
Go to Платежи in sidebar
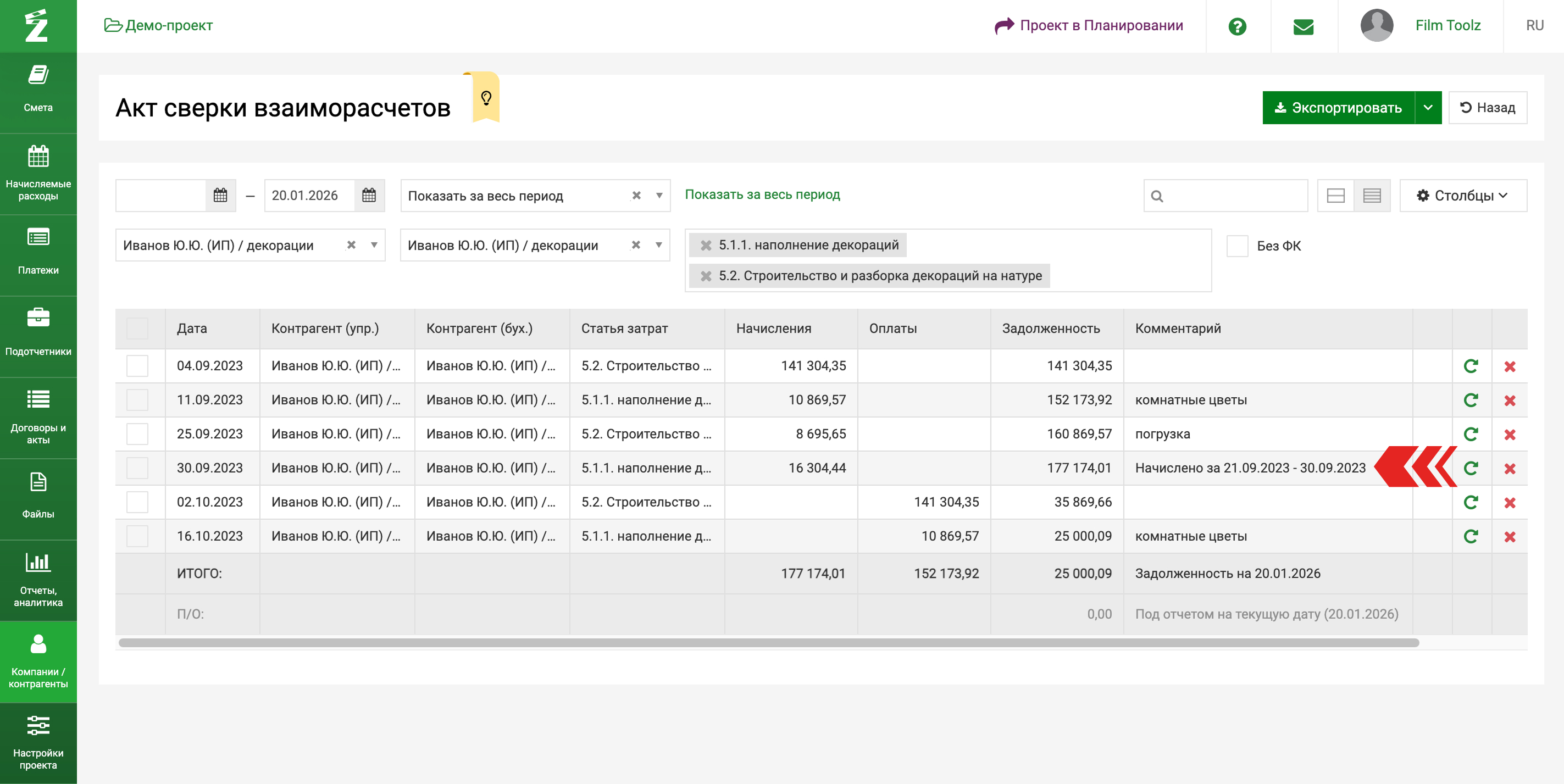pos(38,254)
